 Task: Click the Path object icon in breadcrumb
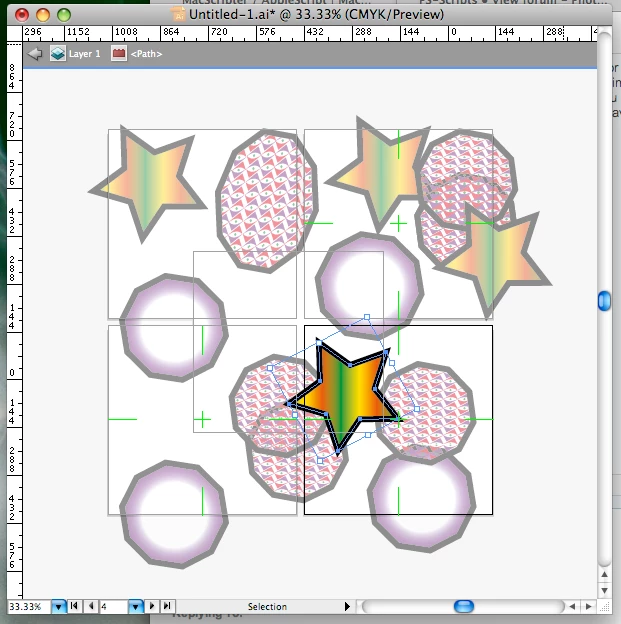[119, 54]
